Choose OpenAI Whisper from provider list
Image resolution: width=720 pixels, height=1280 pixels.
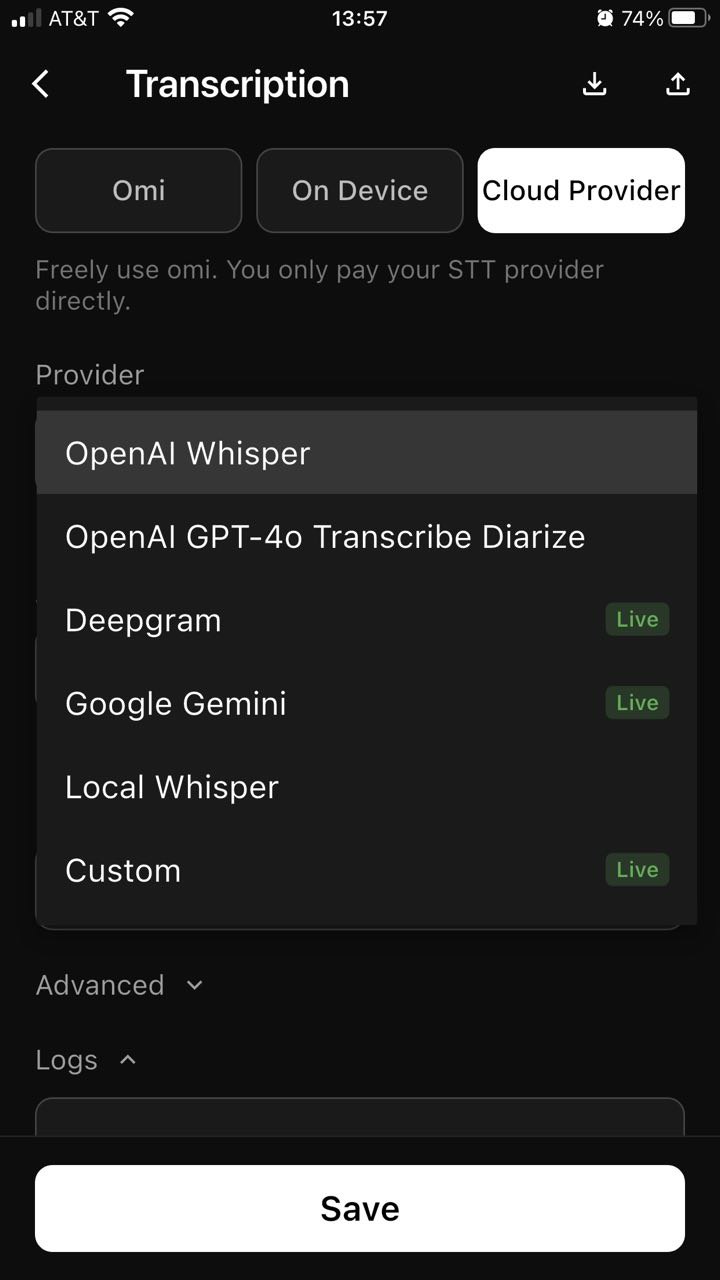(188, 453)
